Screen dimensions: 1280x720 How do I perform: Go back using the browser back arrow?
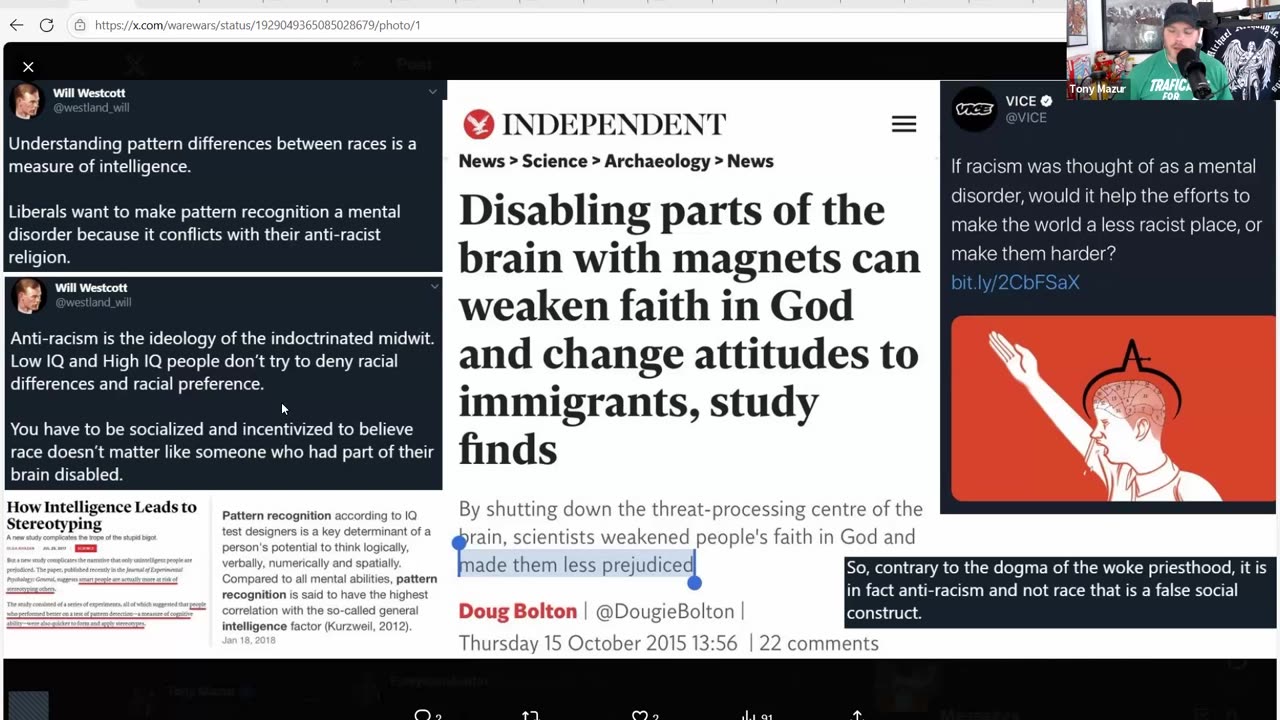[16, 25]
